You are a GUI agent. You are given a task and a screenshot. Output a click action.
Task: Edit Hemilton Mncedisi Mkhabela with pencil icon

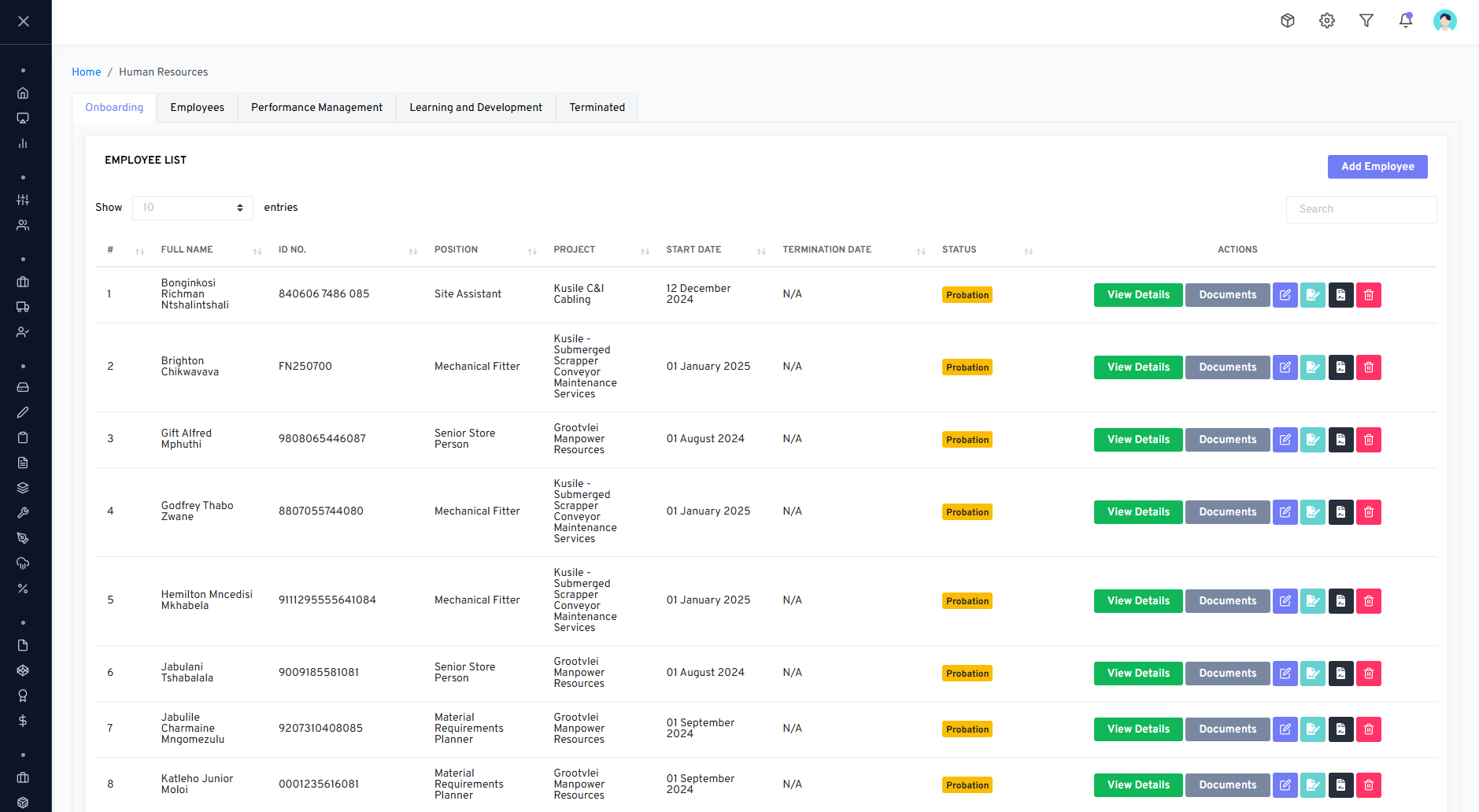tap(1285, 601)
